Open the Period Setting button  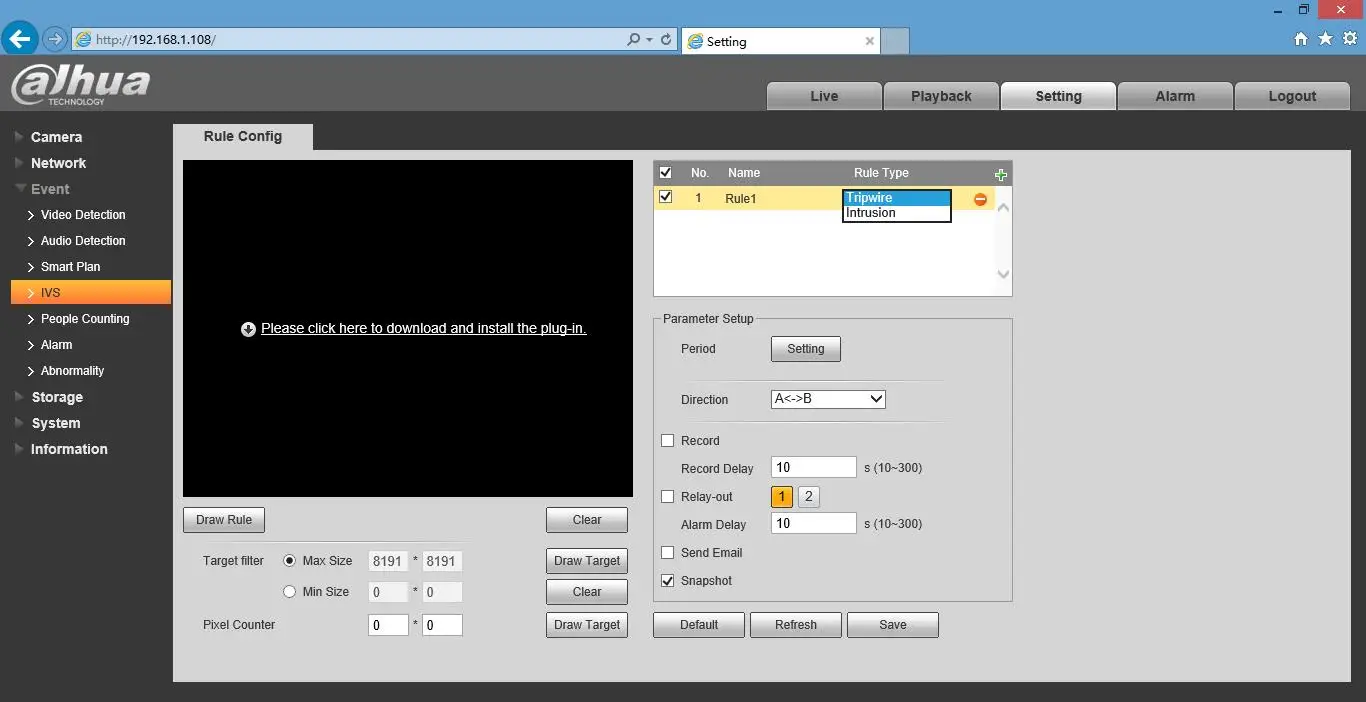[x=806, y=349]
